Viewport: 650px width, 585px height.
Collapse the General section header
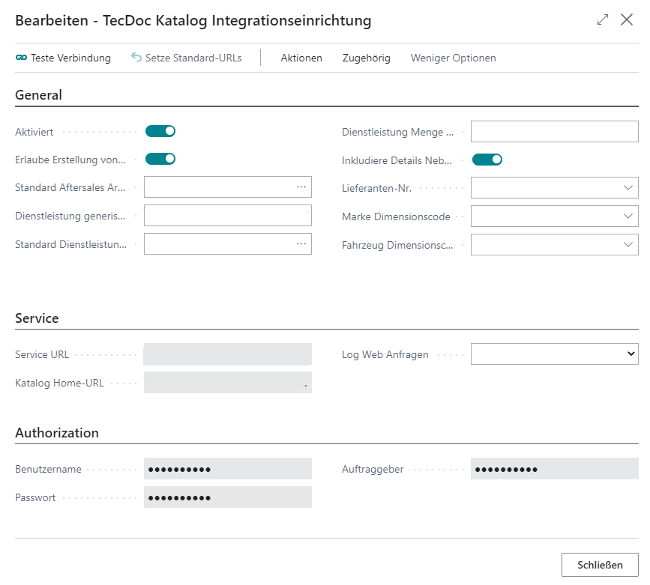click(x=39, y=95)
